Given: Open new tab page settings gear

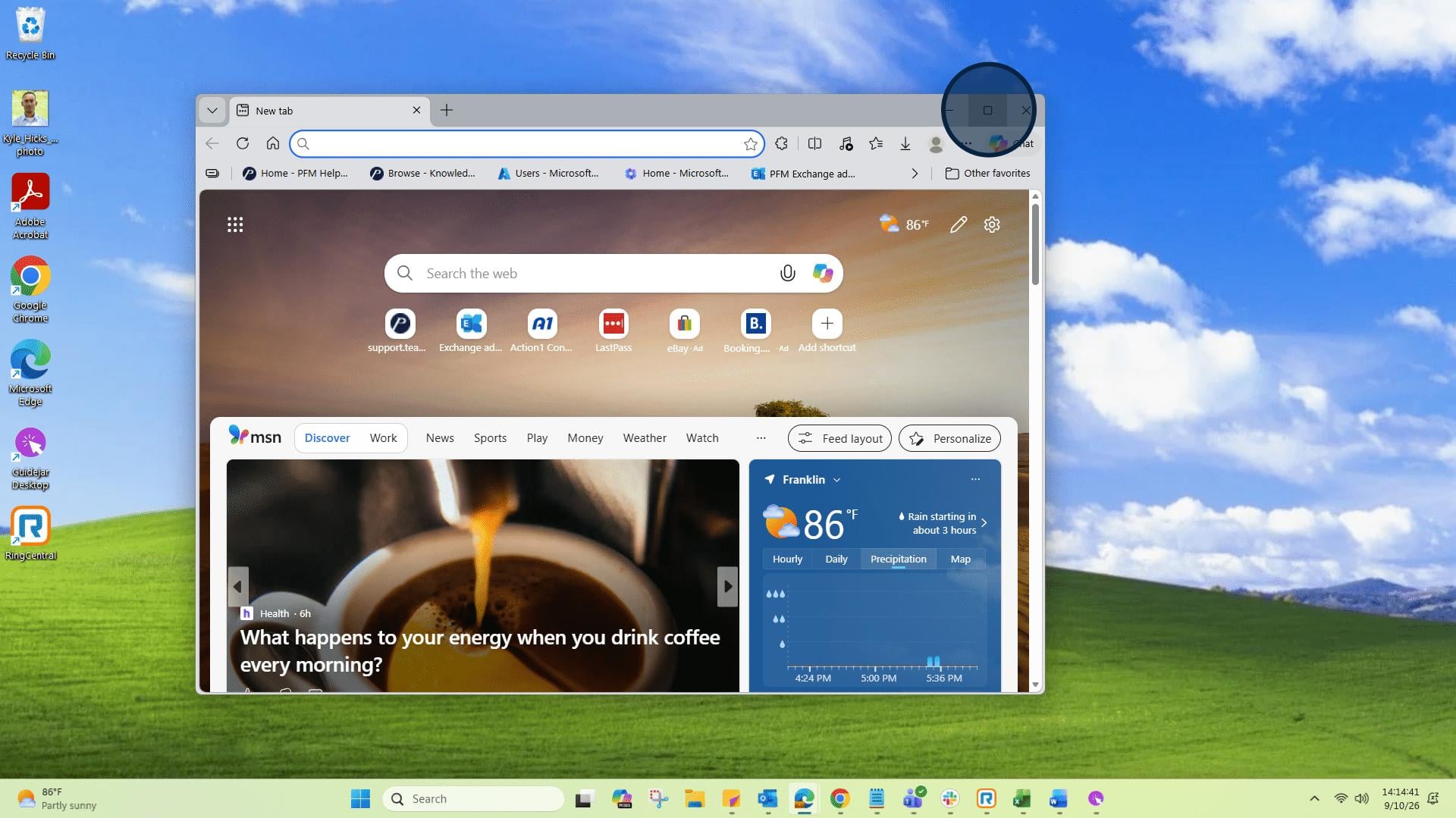Looking at the screenshot, I should [x=992, y=224].
